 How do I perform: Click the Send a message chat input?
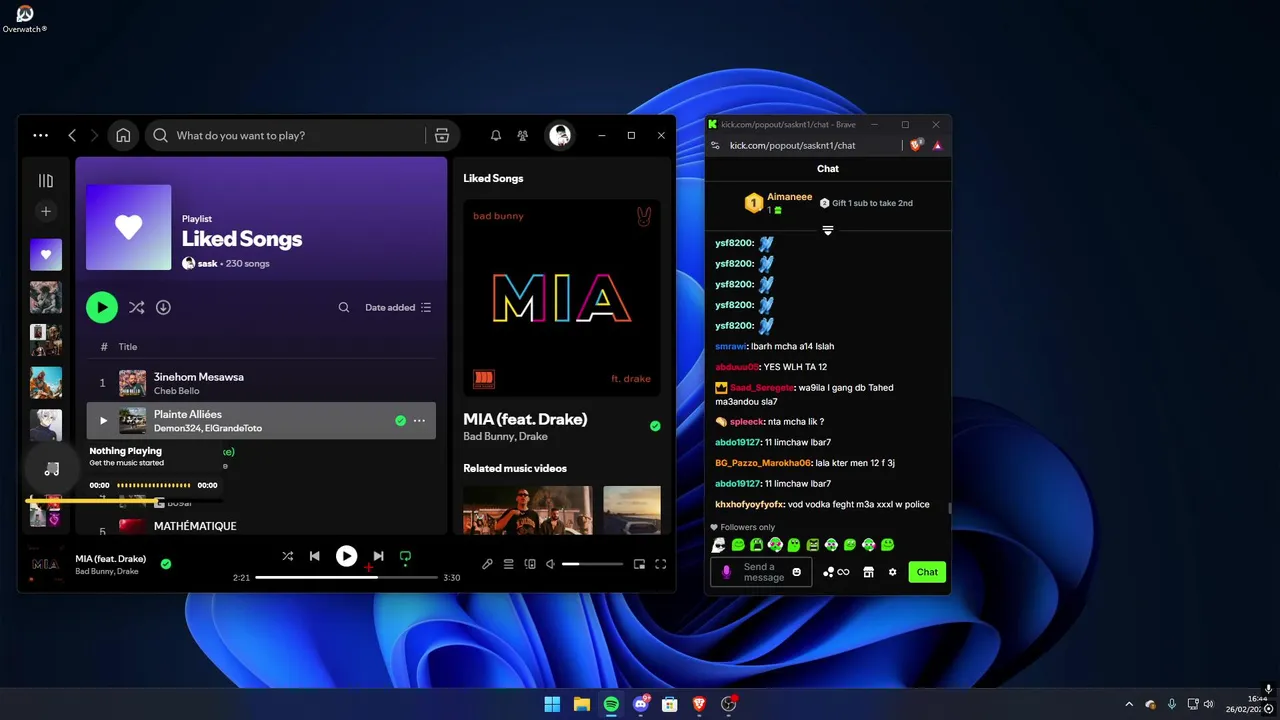coord(763,572)
